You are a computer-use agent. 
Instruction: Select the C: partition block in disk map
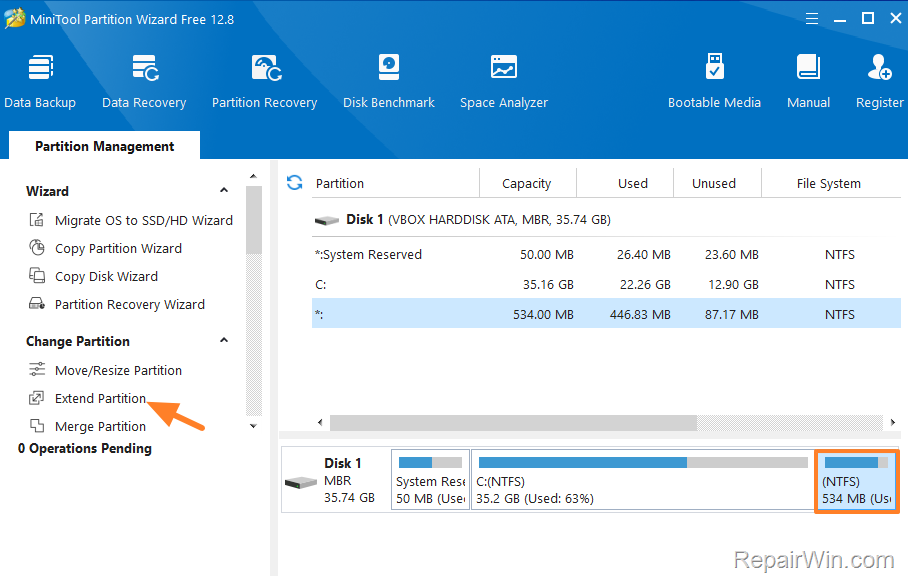(x=642, y=480)
